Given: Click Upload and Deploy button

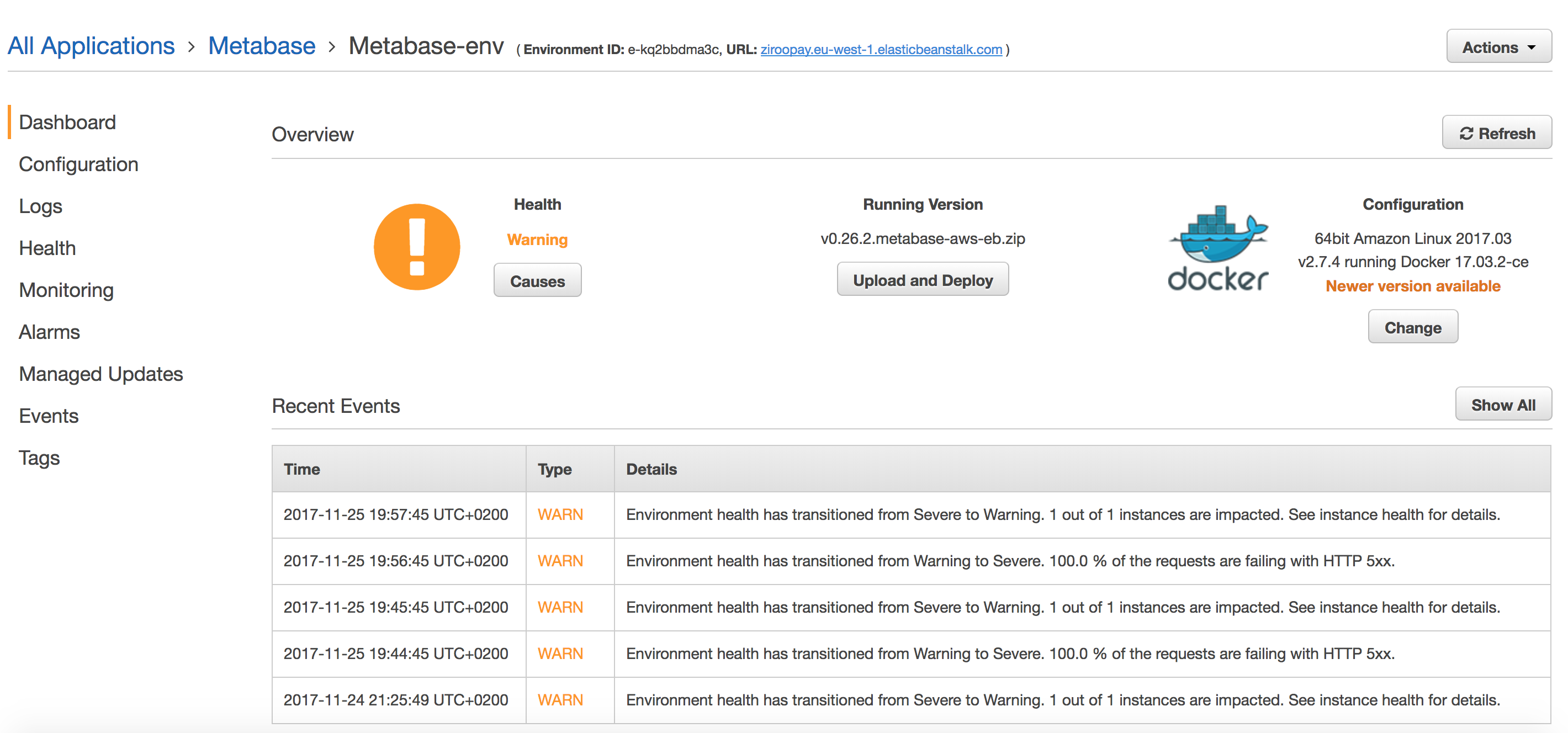Looking at the screenshot, I should (x=923, y=280).
